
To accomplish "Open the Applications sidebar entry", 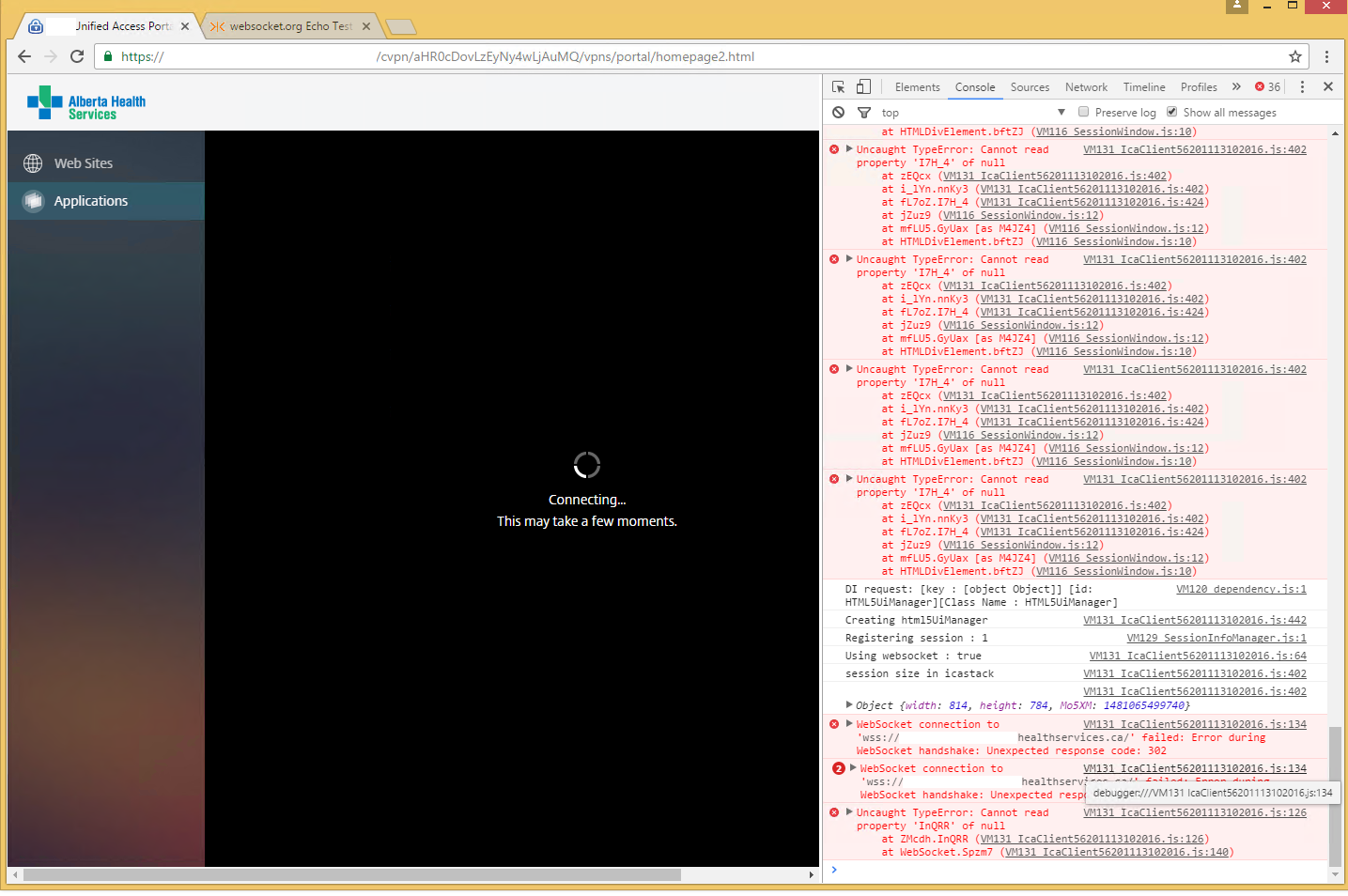I will point(90,200).
